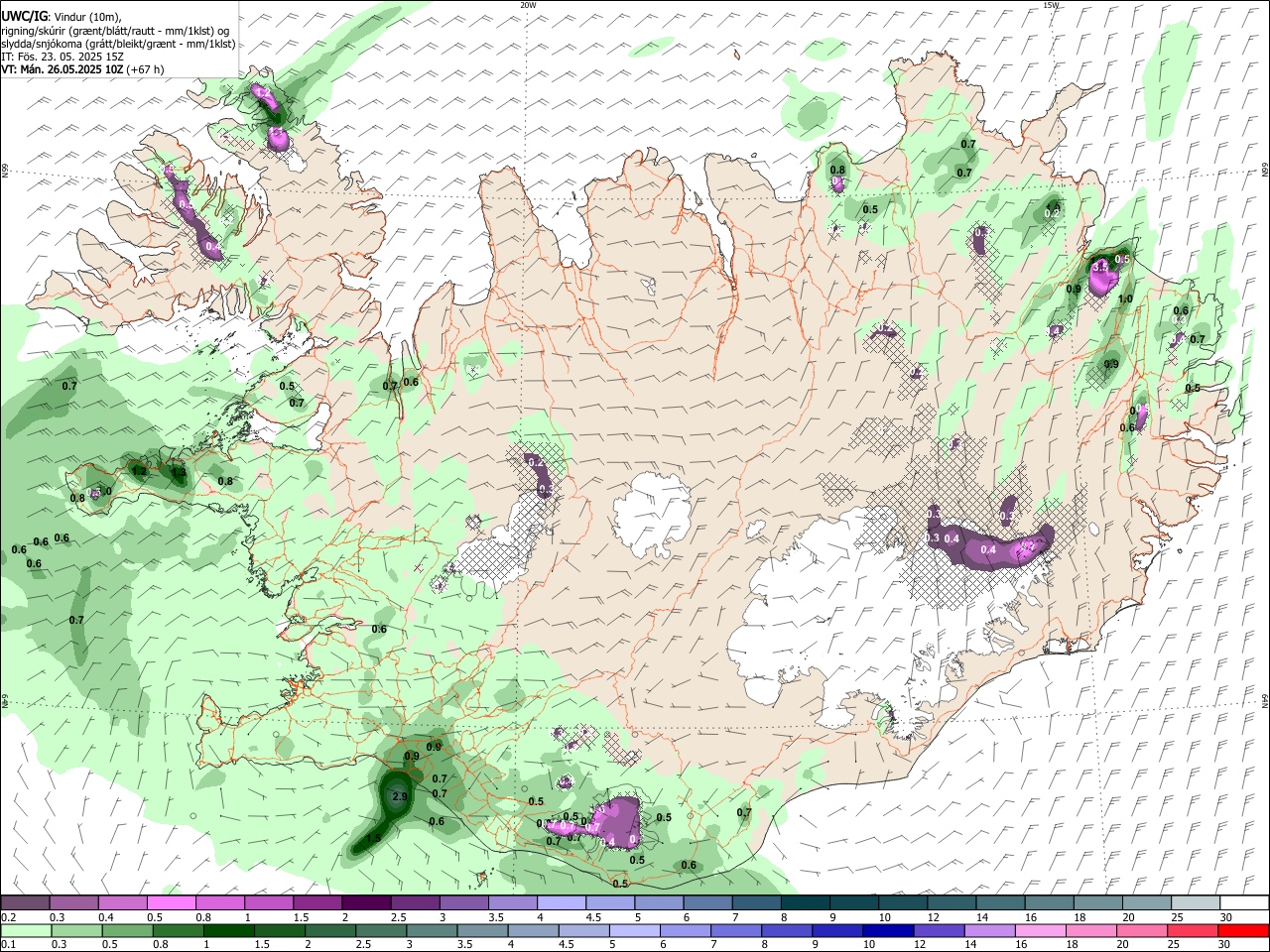Click the upper legend row's darkest purple swatch at 2
Screen dimensions: 1270x952
point(366,903)
